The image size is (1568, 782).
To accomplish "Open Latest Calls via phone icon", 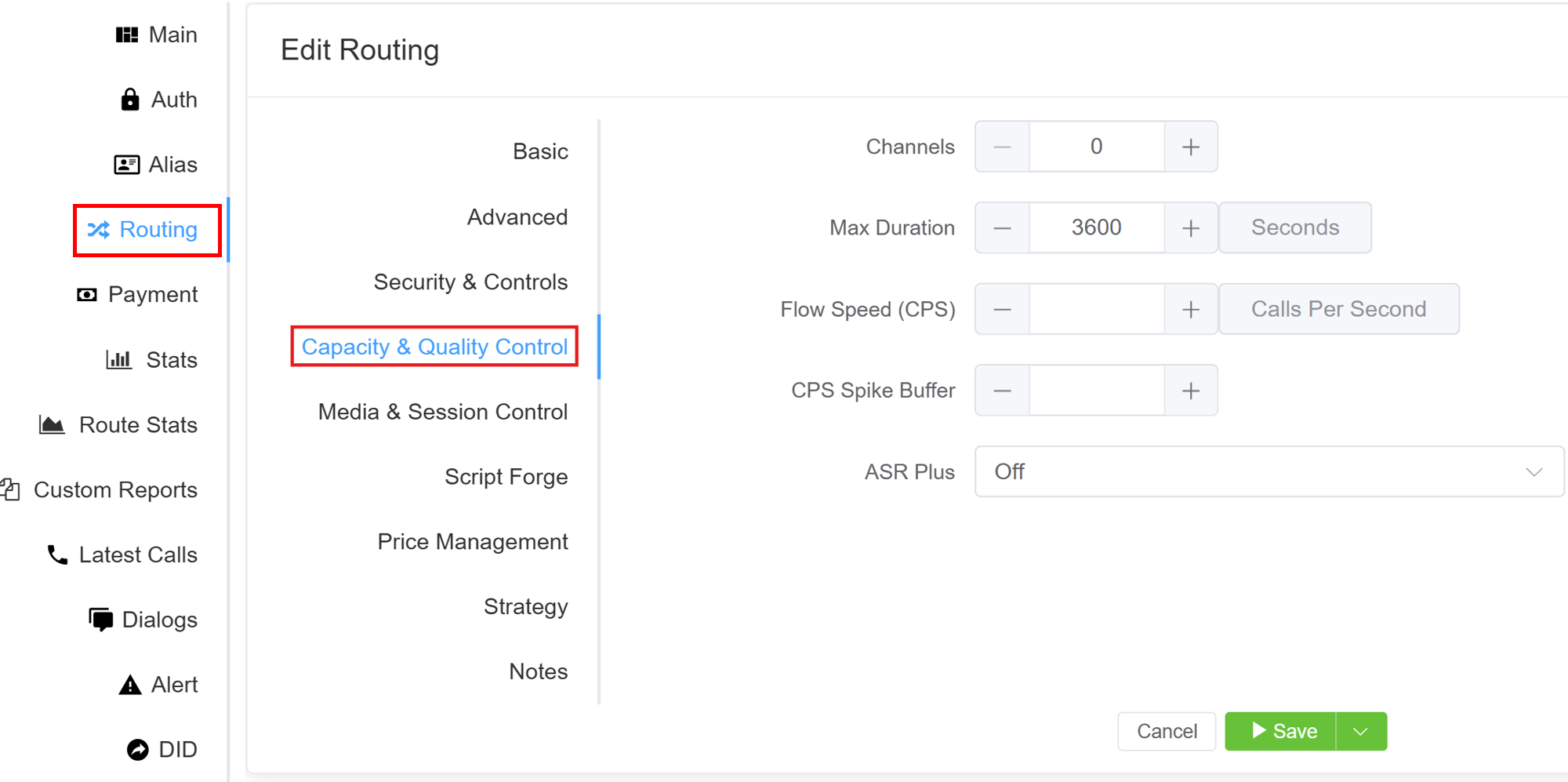I will click(57, 555).
